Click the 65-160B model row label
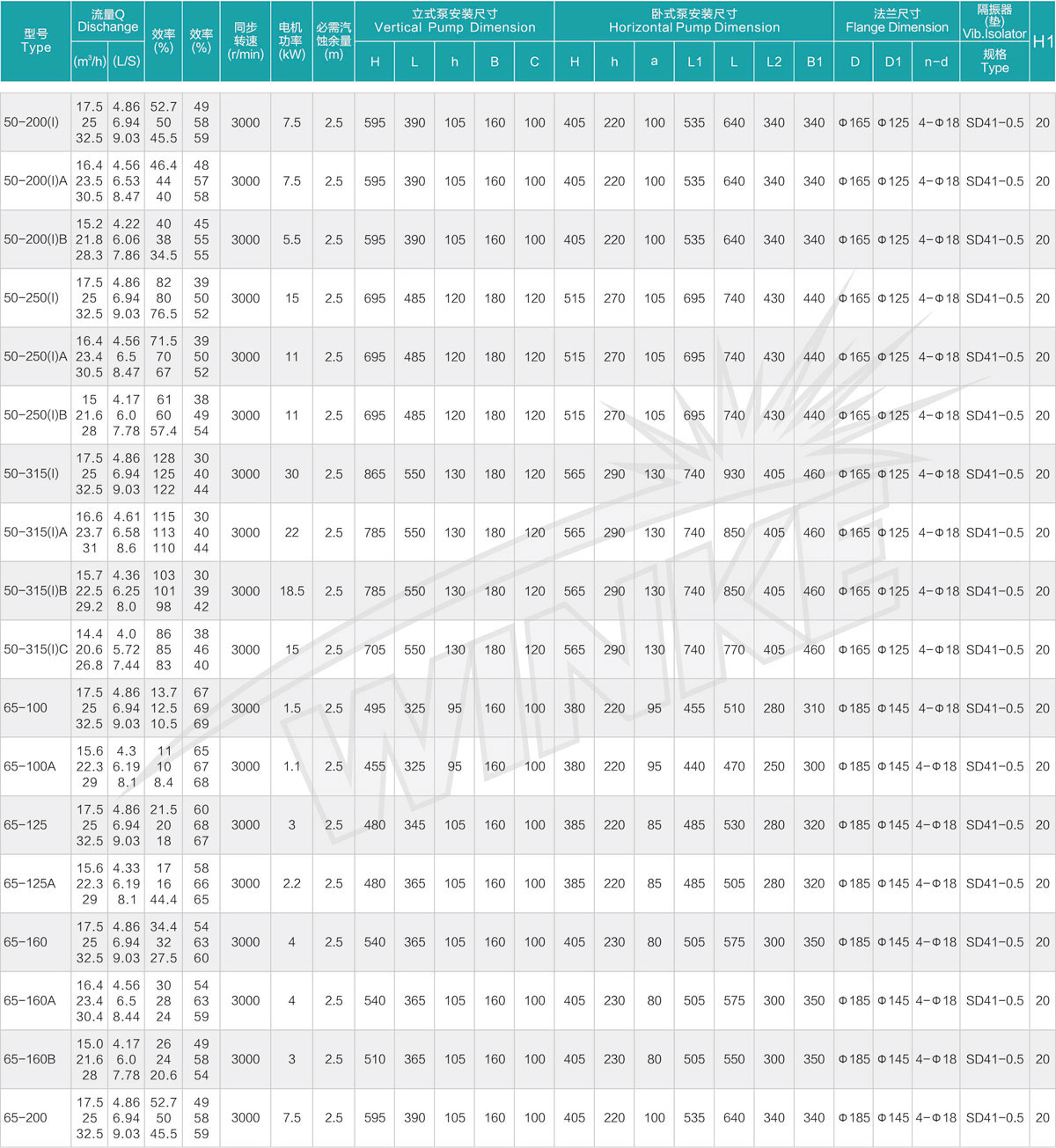 click(x=30, y=1059)
